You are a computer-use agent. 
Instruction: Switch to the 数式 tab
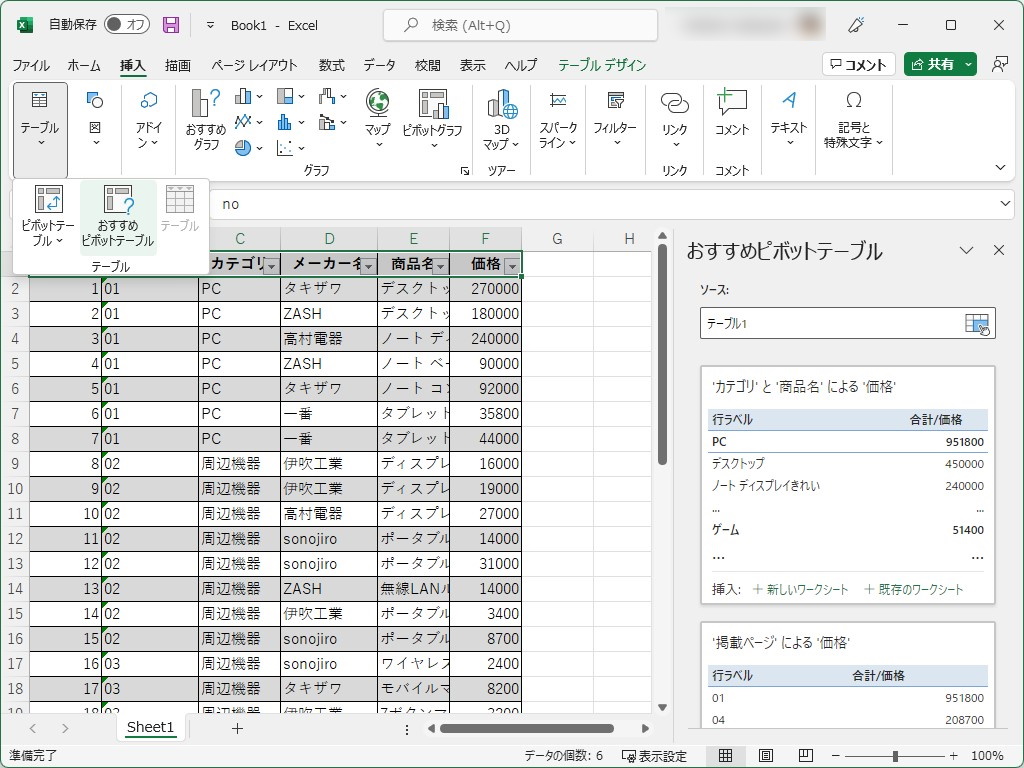331,65
